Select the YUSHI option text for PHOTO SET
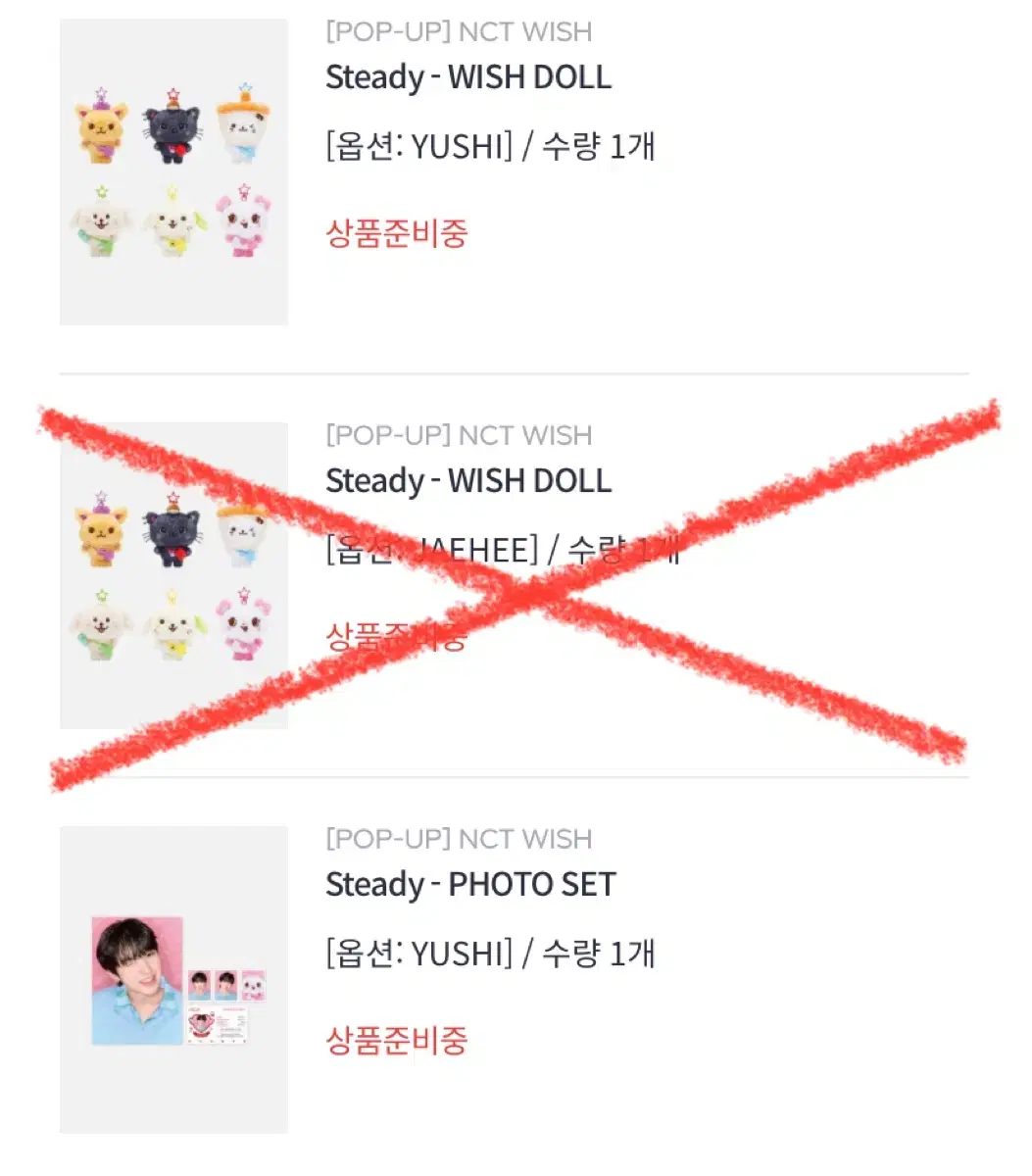Screen dimensions: 1032x1176 point(490,955)
